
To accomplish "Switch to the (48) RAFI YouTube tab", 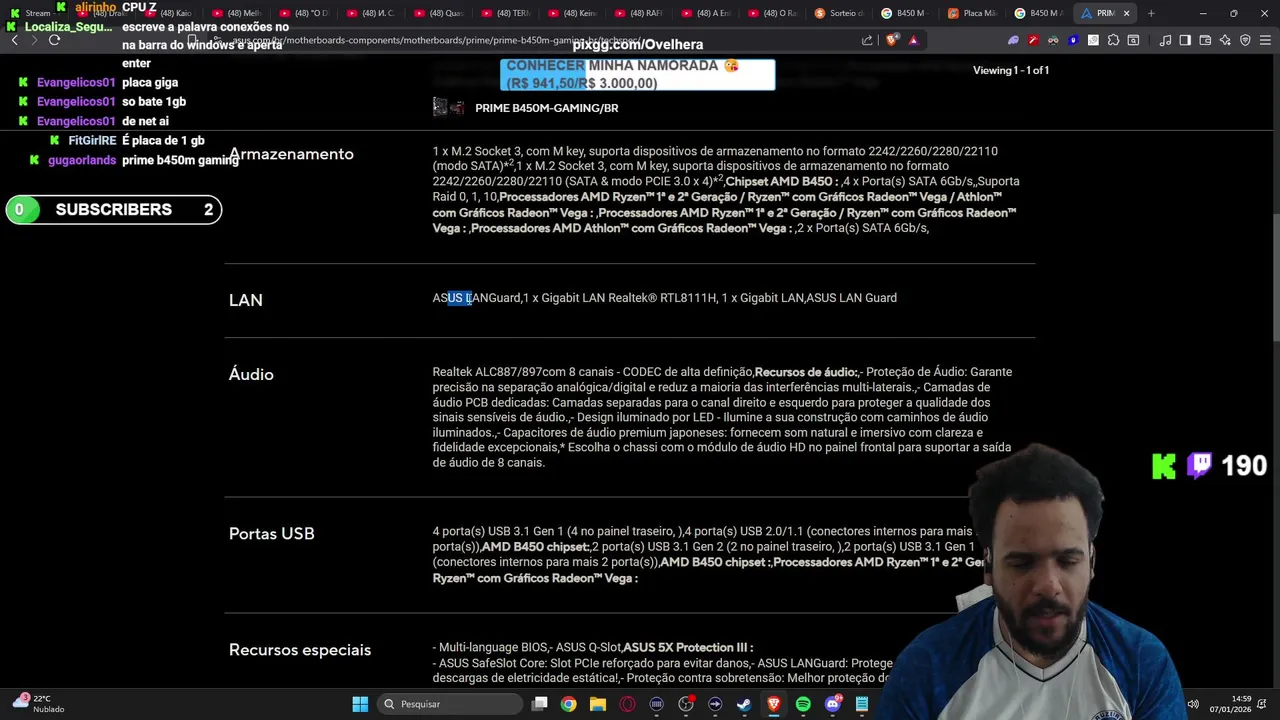I will click(639, 13).
